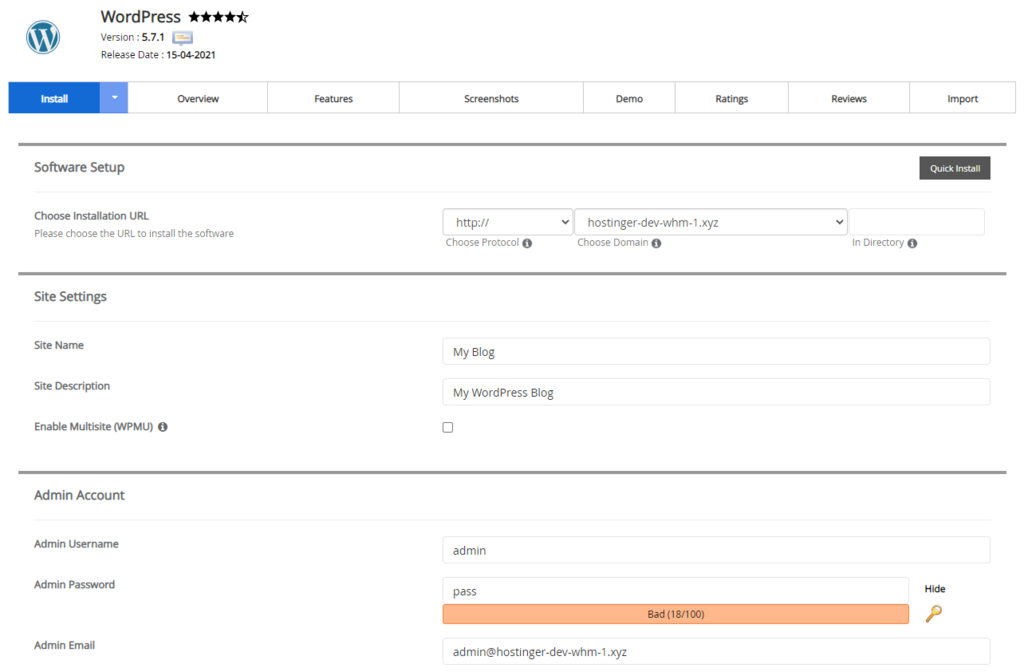The height and width of the screenshot is (672, 1024).
Task: Click the Quick Install button
Action: [954, 167]
